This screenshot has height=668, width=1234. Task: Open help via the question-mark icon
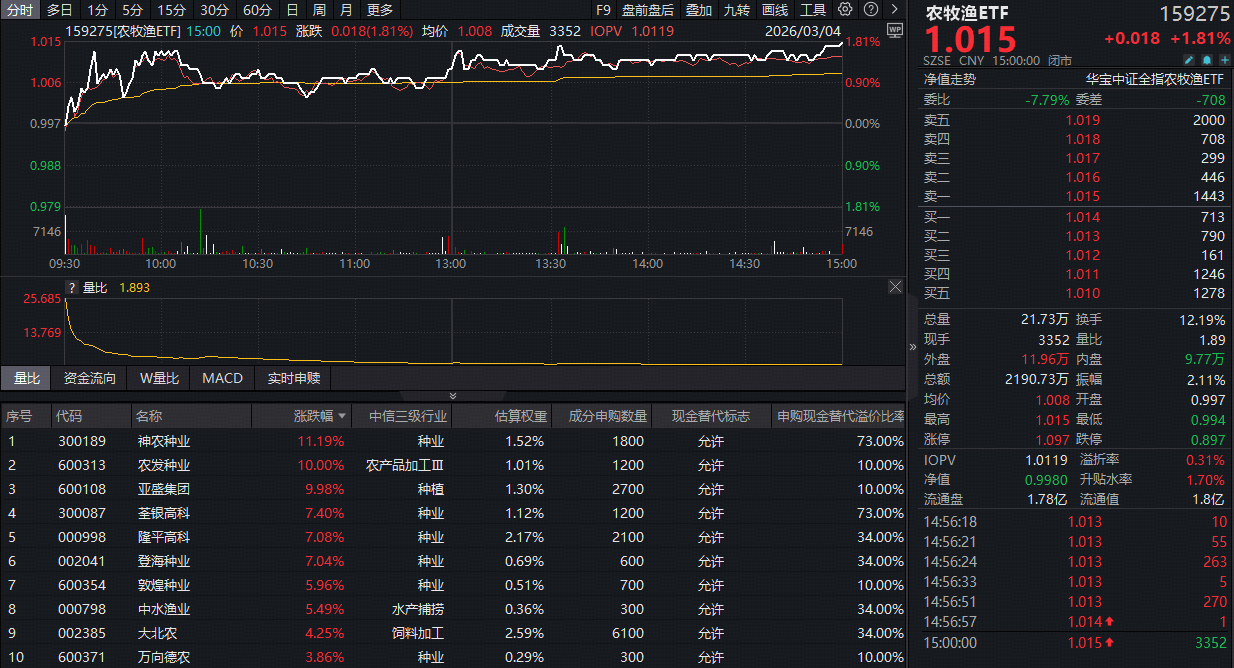click(868, 9)
